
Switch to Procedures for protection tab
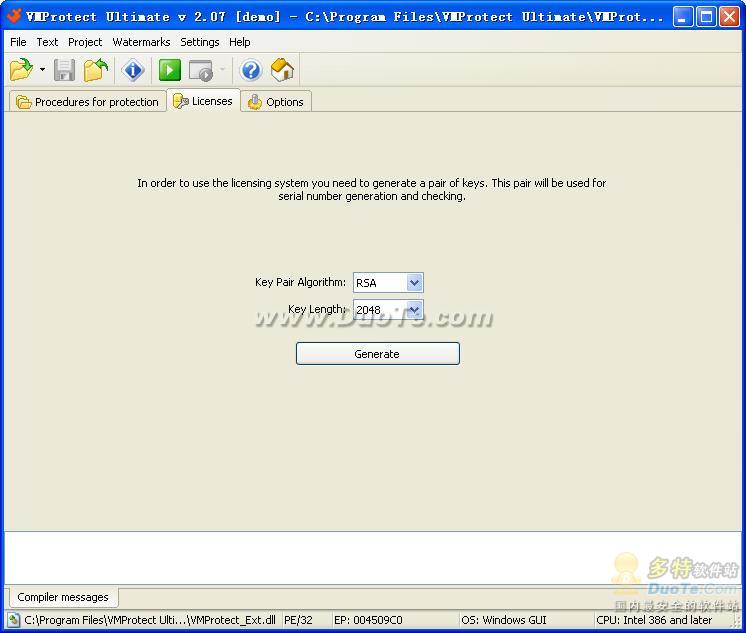(x=88, y=102)
